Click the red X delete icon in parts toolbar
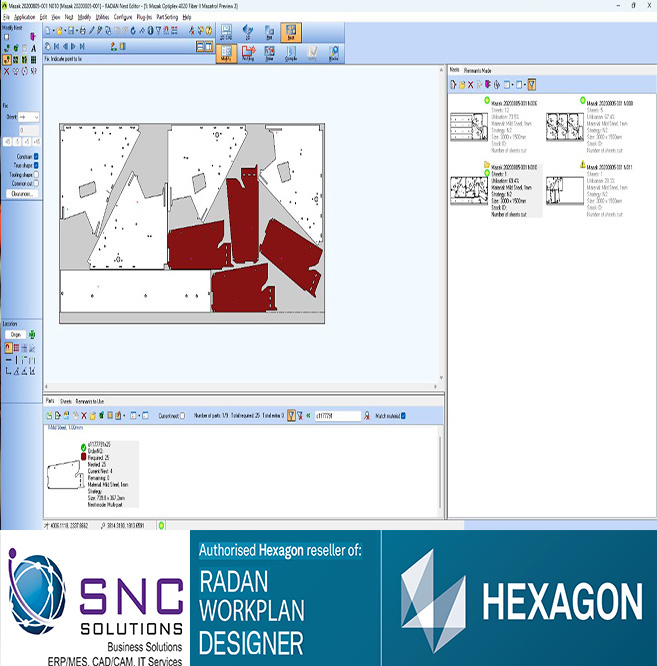The width and height of the screenshot is (657, 666). point(84,416)
